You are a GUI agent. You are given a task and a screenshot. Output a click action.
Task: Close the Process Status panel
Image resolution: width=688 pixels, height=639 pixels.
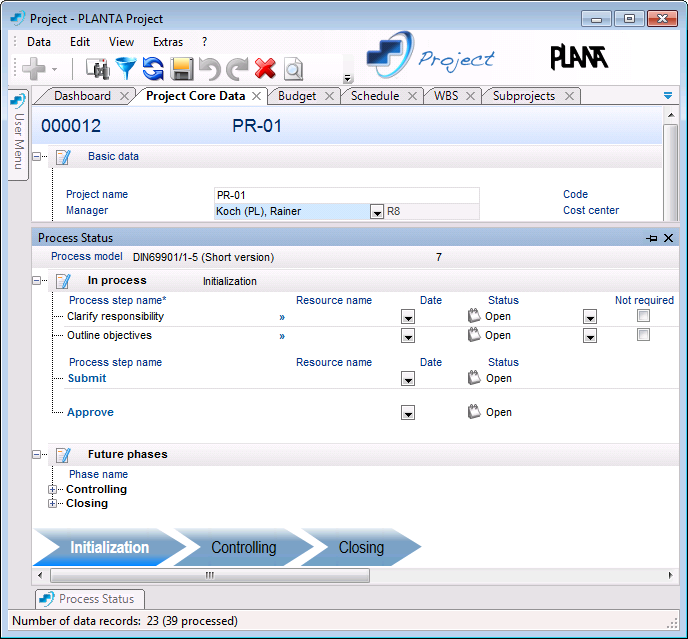point(668,238)
